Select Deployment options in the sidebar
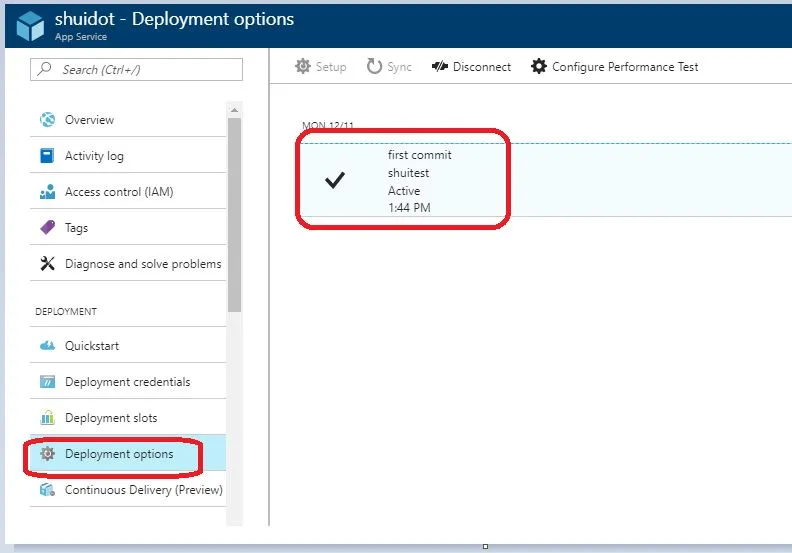This screenshot has width=792, height=553. pos(128,454)
